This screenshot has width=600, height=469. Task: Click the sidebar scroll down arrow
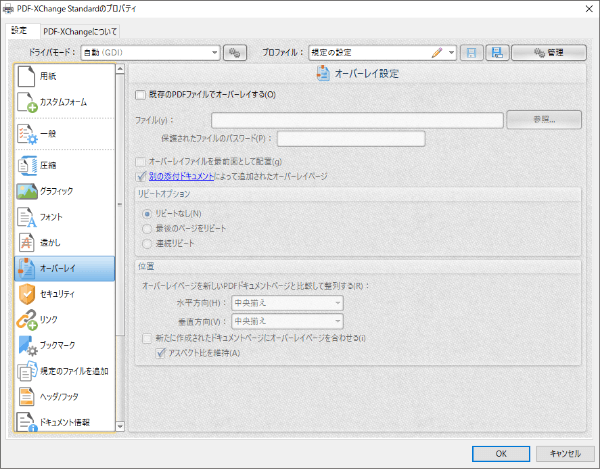[x=120, y=426]
